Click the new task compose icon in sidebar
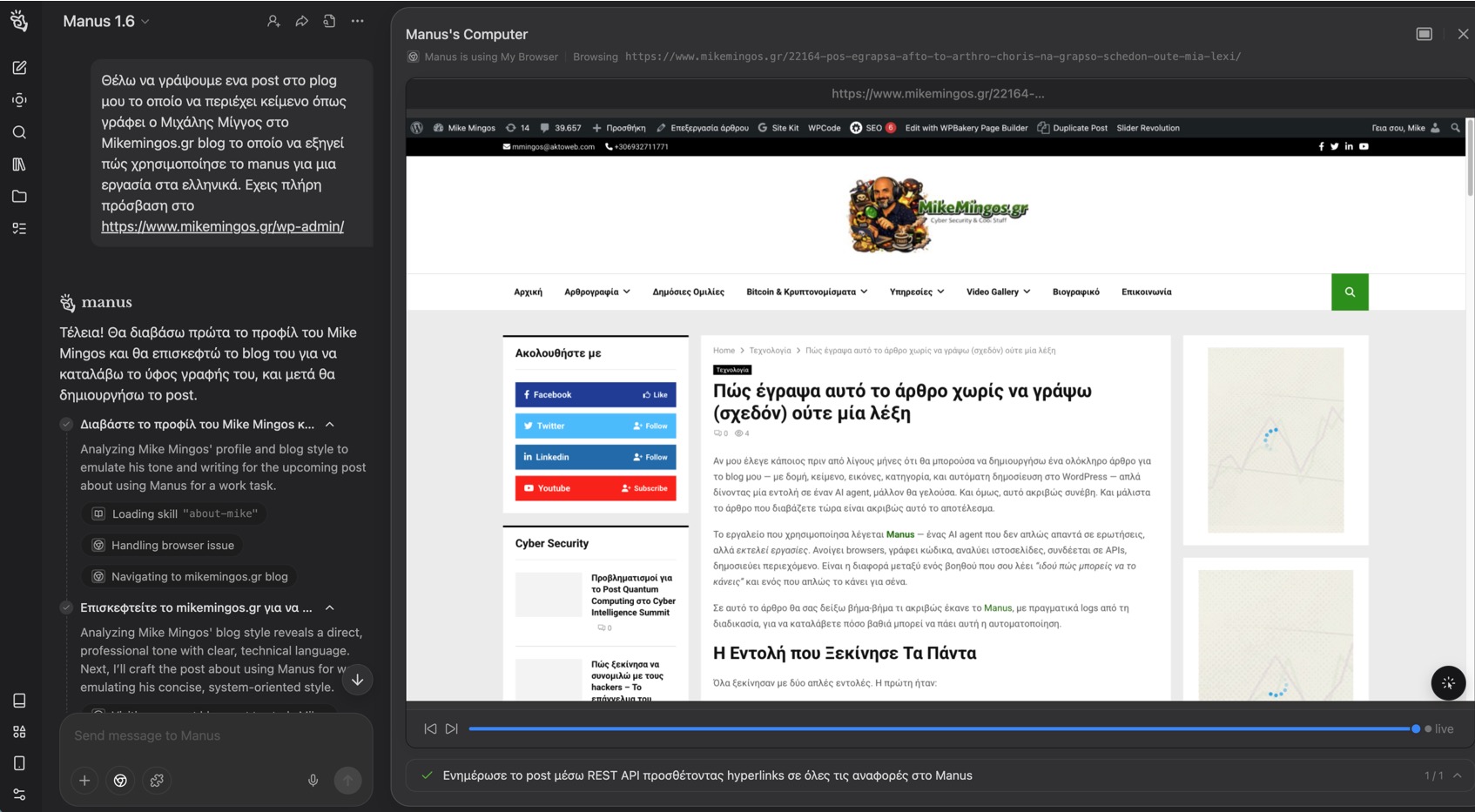This screenshot has height=812, width=1475. (x=19, y=68)
